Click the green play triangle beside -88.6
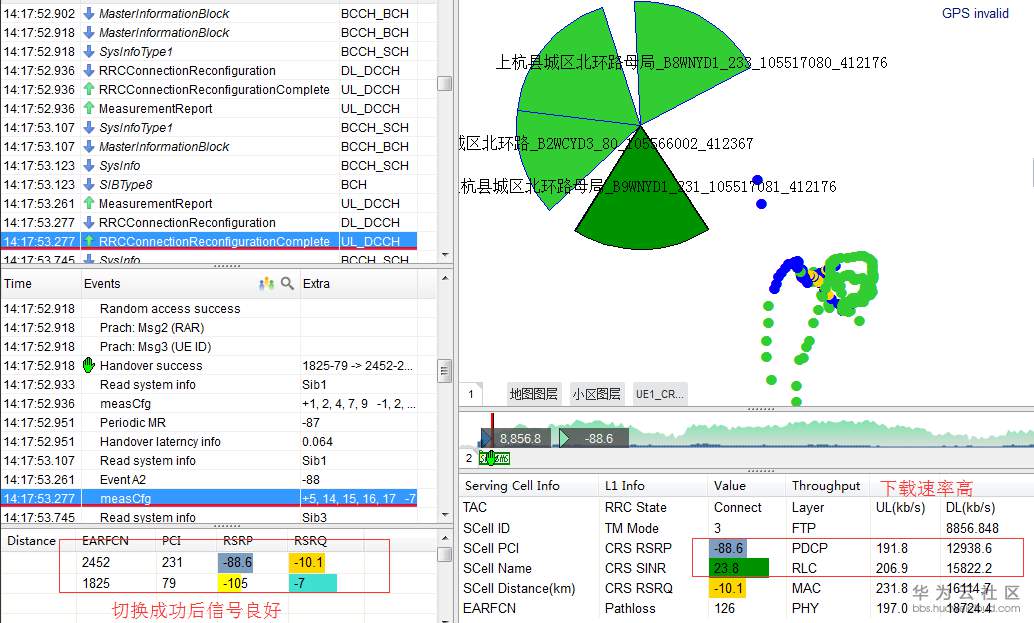 [x=564, y=438]
